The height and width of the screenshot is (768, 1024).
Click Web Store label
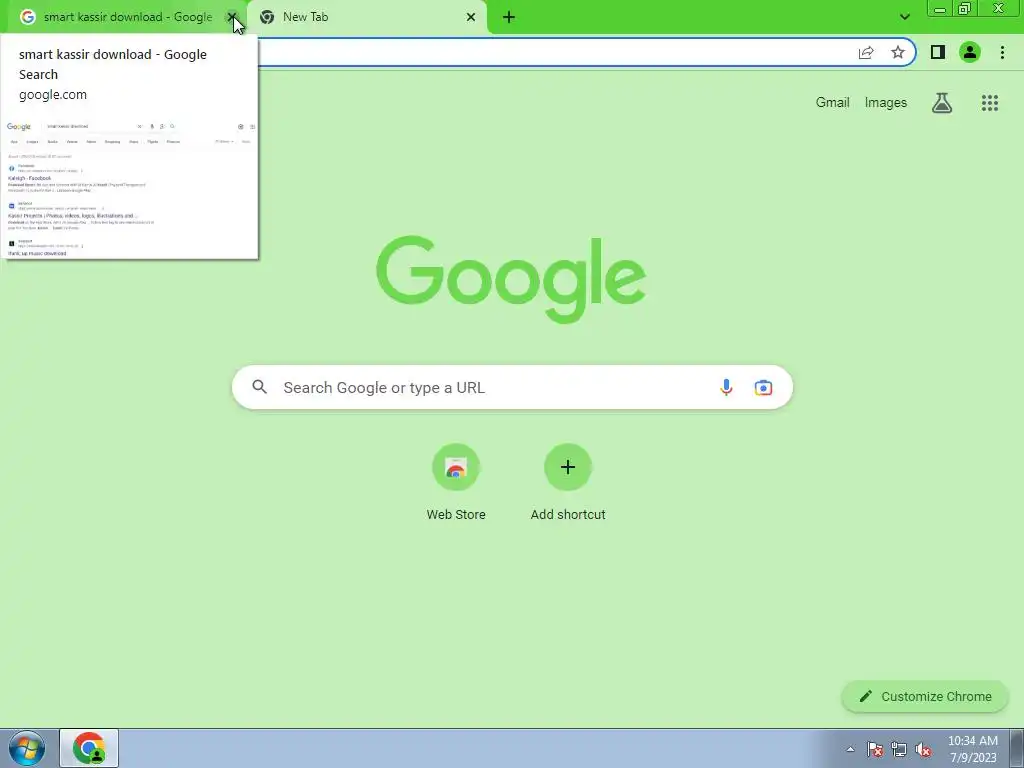pyautogui.click(x=456, y=515)
